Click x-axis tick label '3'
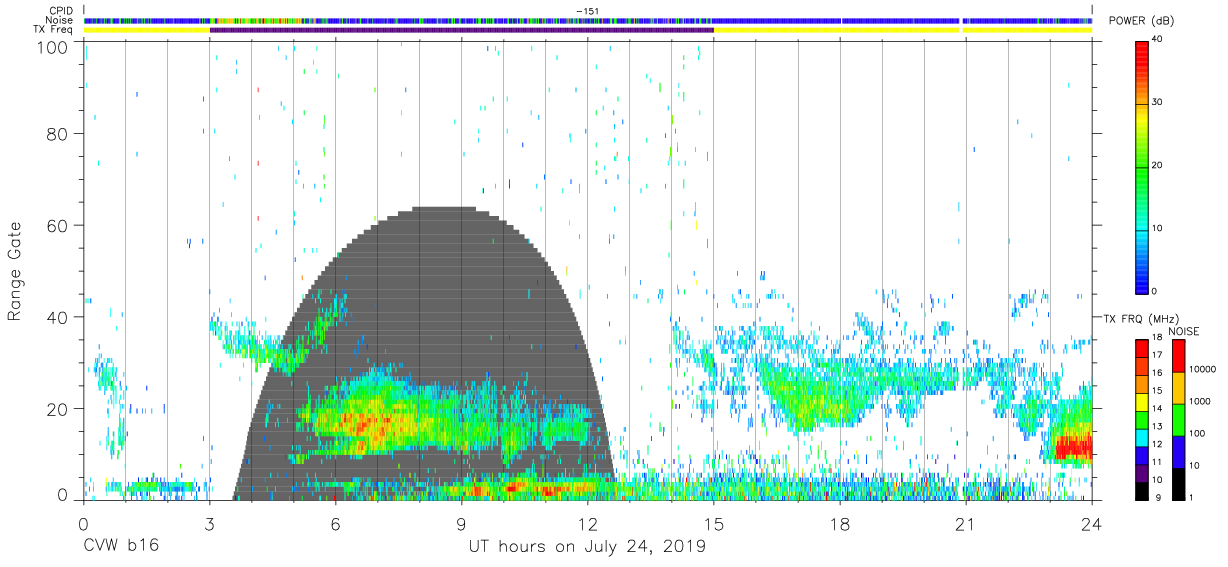1228x567 pixels. [209, 523]
